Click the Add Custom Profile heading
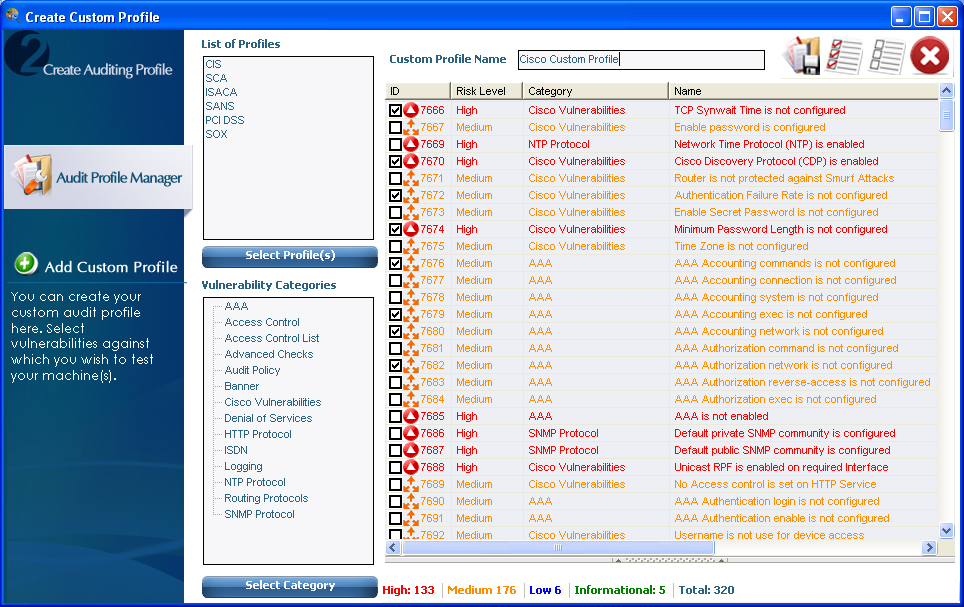The height and width of the screenshot is (607, 964). click(x=111, y=267)
